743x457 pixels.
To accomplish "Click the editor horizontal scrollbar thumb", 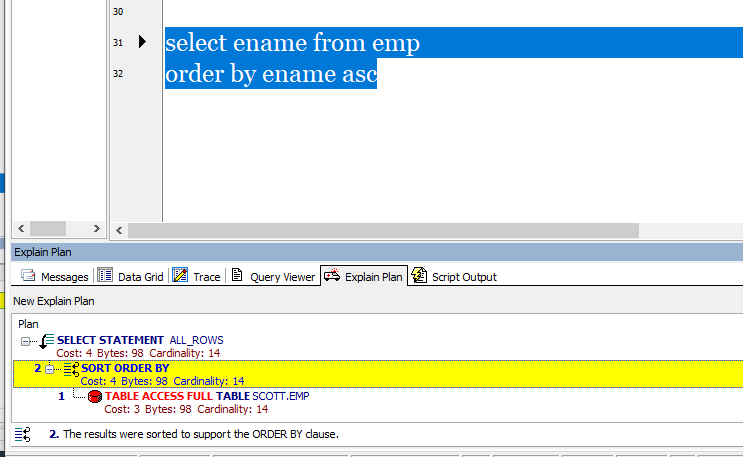I will pyautogui.click(x=383, y=230).
